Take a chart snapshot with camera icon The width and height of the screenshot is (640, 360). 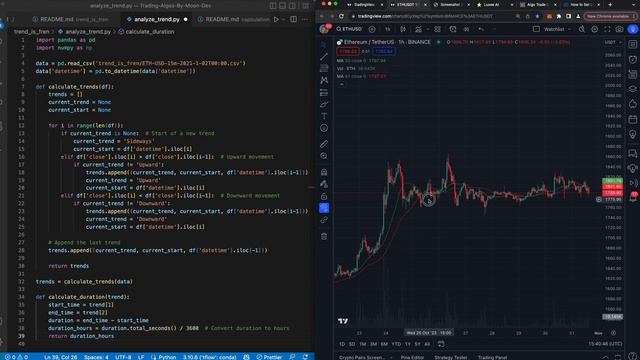click(x=619, y=29)
